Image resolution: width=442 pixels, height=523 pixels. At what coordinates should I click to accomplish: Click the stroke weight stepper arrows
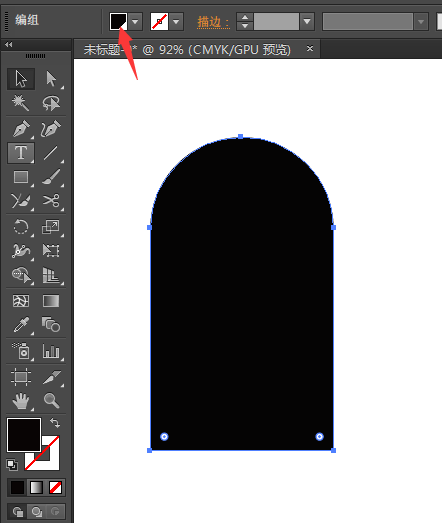245,22
